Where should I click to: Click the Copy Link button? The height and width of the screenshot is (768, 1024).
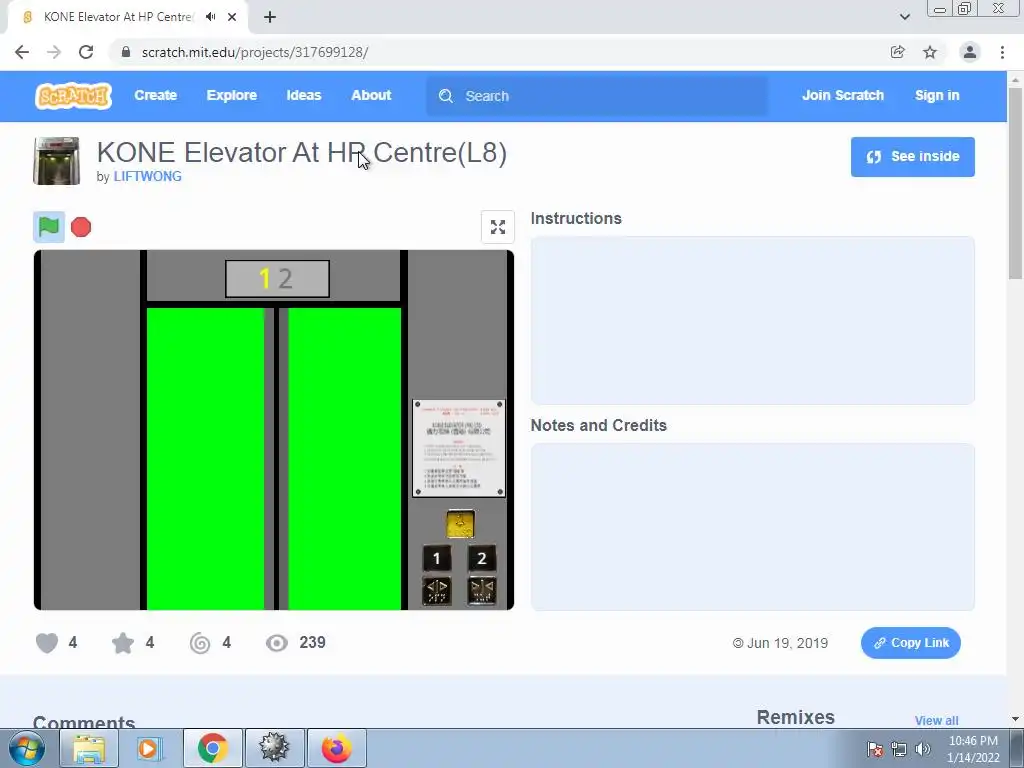pos(910,643)
